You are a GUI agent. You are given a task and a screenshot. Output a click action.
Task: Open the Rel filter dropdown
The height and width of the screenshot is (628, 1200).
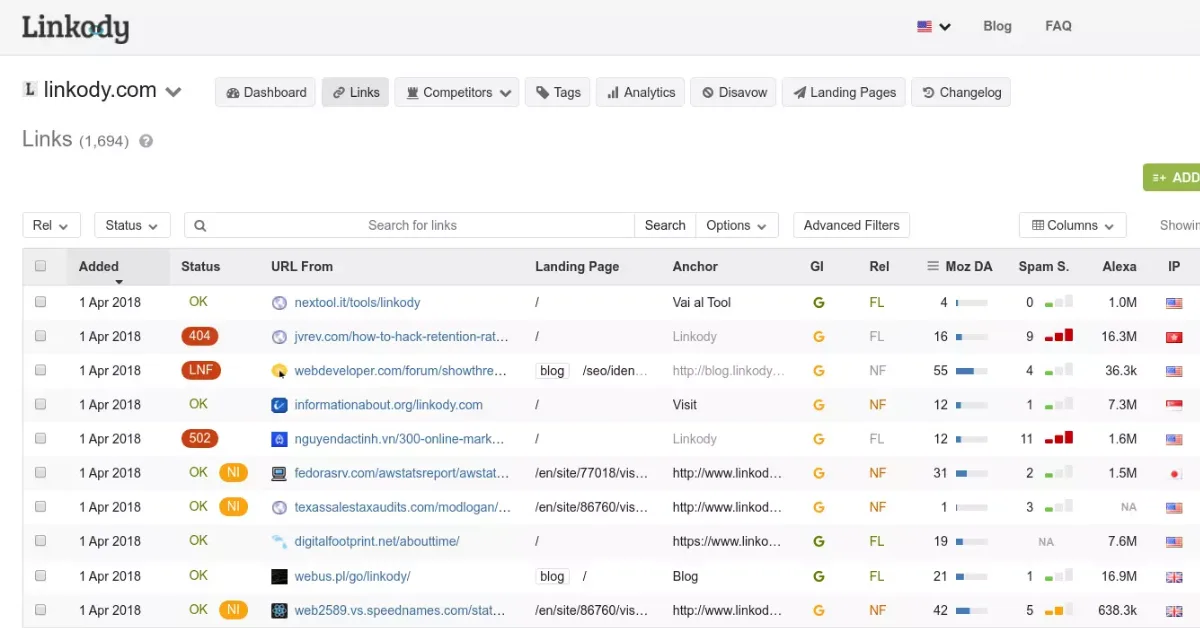(x=51, y=225)
